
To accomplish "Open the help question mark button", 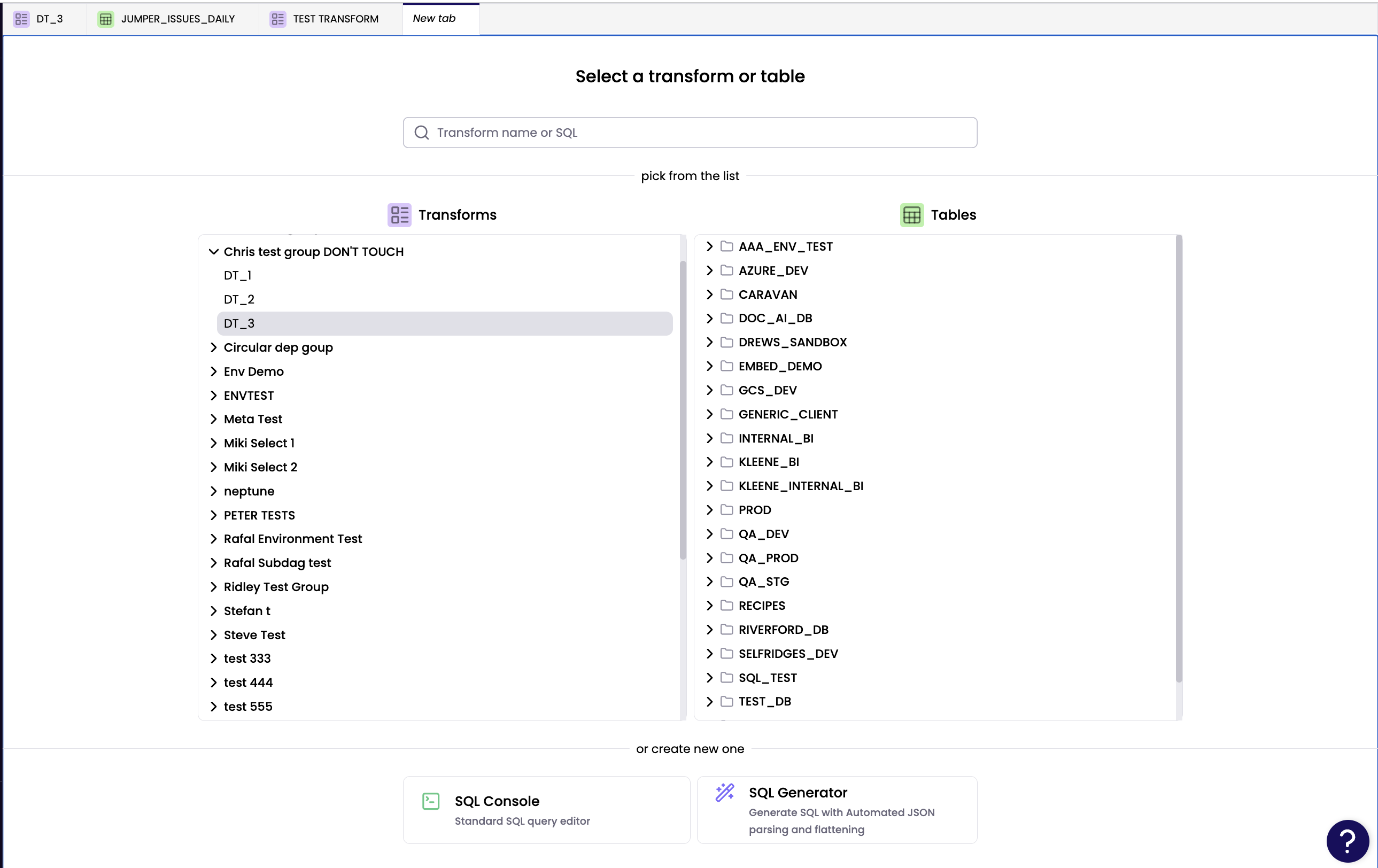I will (1347, 841).
